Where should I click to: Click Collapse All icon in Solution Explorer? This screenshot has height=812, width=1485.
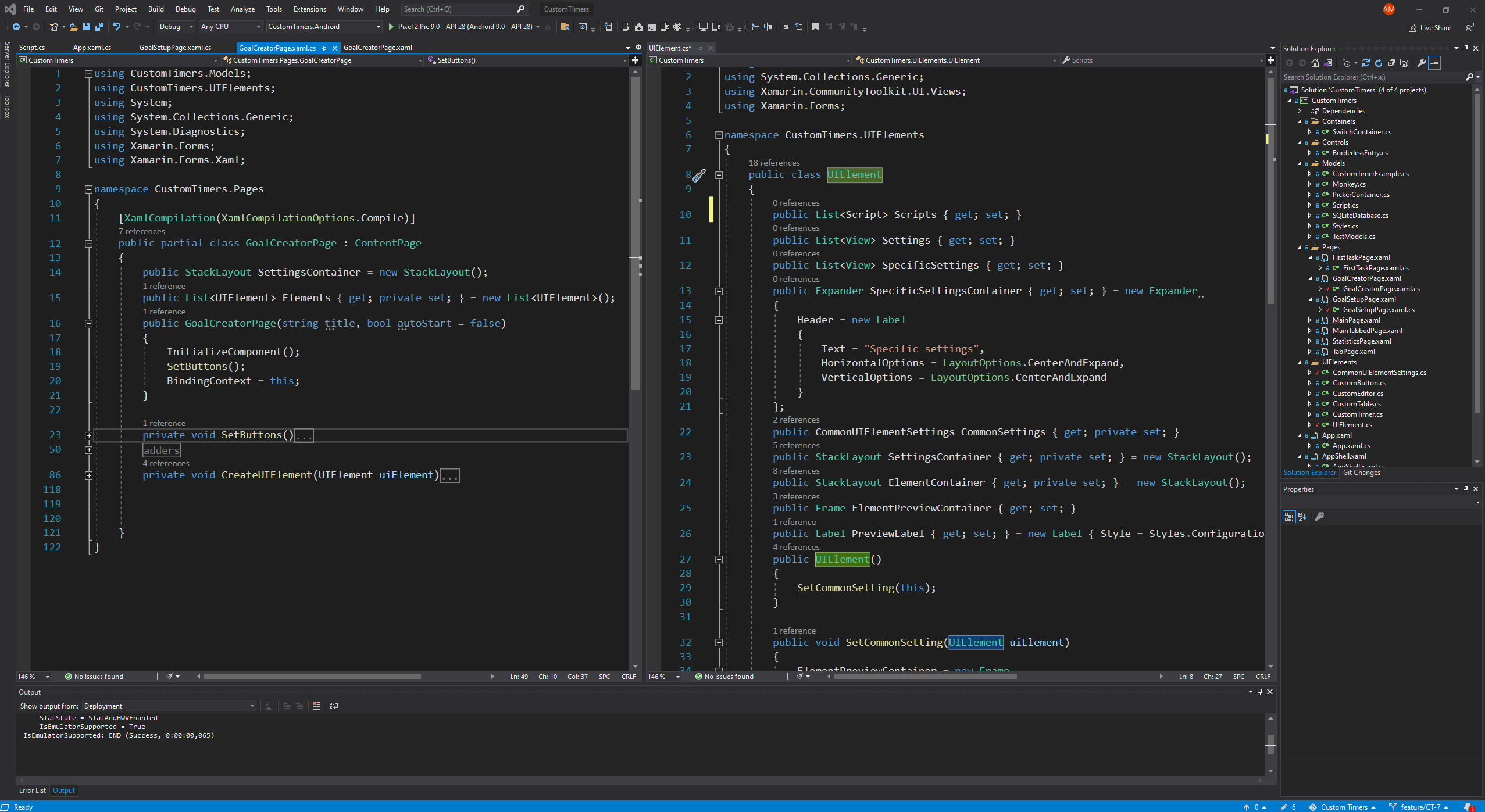pos(1391,63)
